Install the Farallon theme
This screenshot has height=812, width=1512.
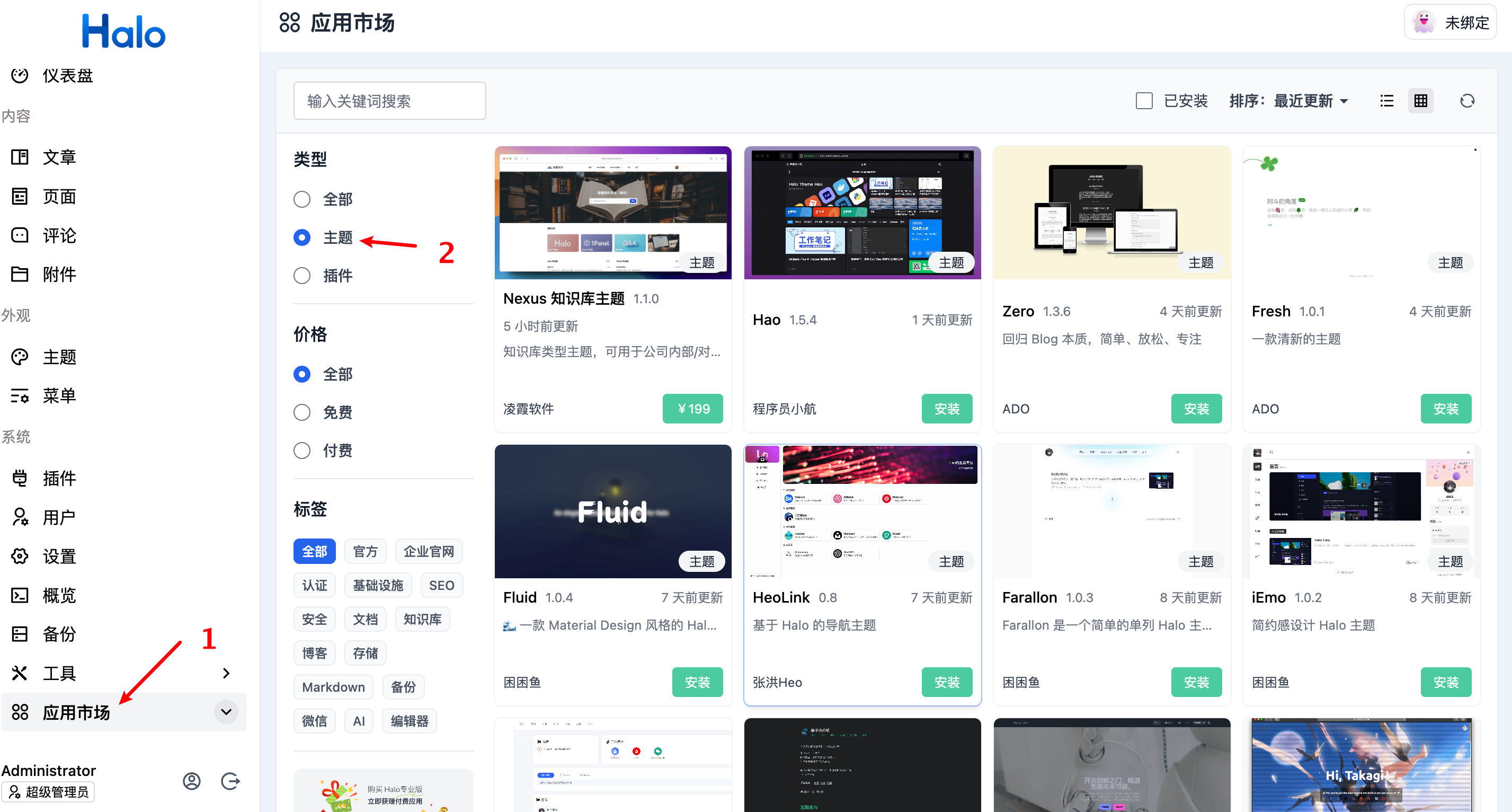point(1196,682)
